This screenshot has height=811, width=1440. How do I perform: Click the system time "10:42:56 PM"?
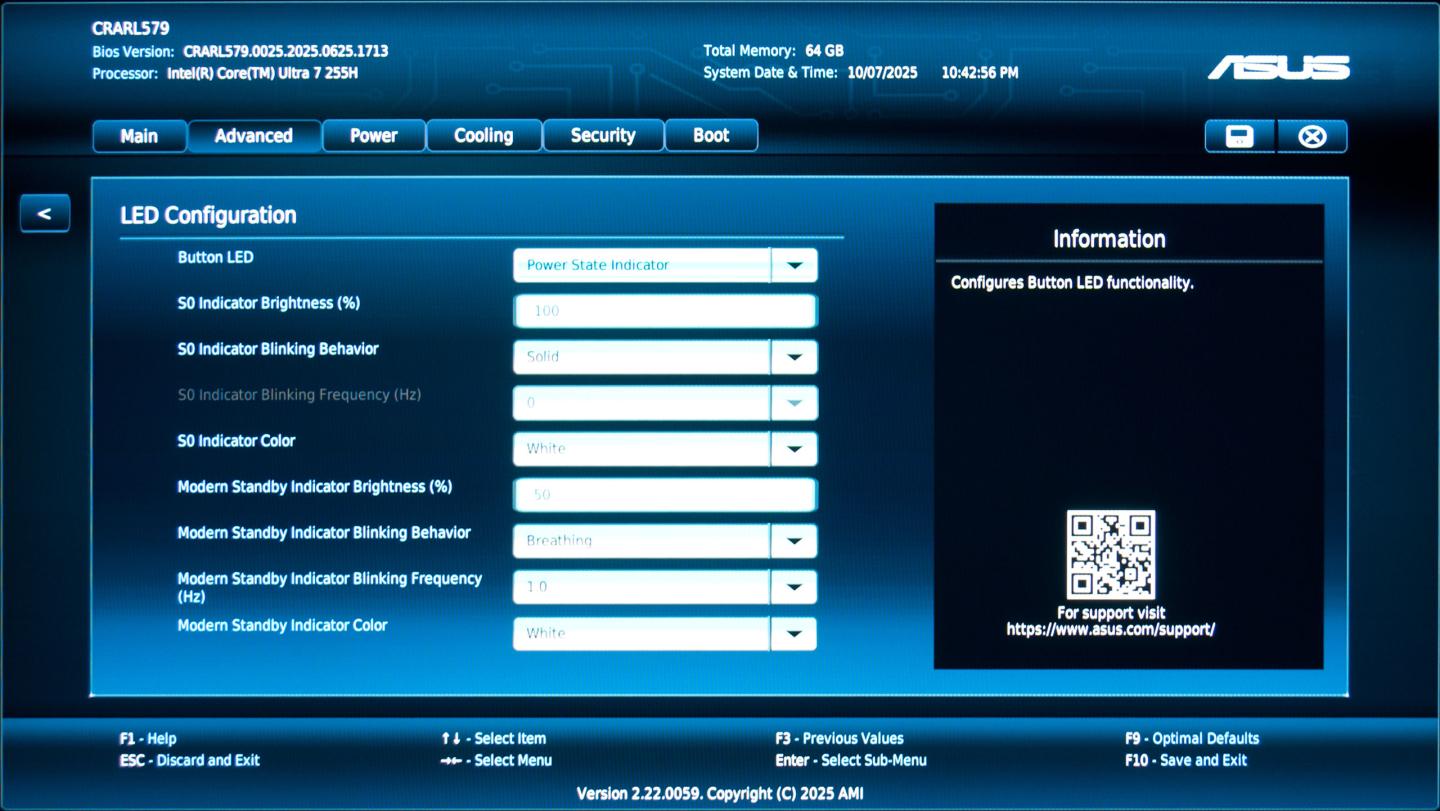(980, 73)
